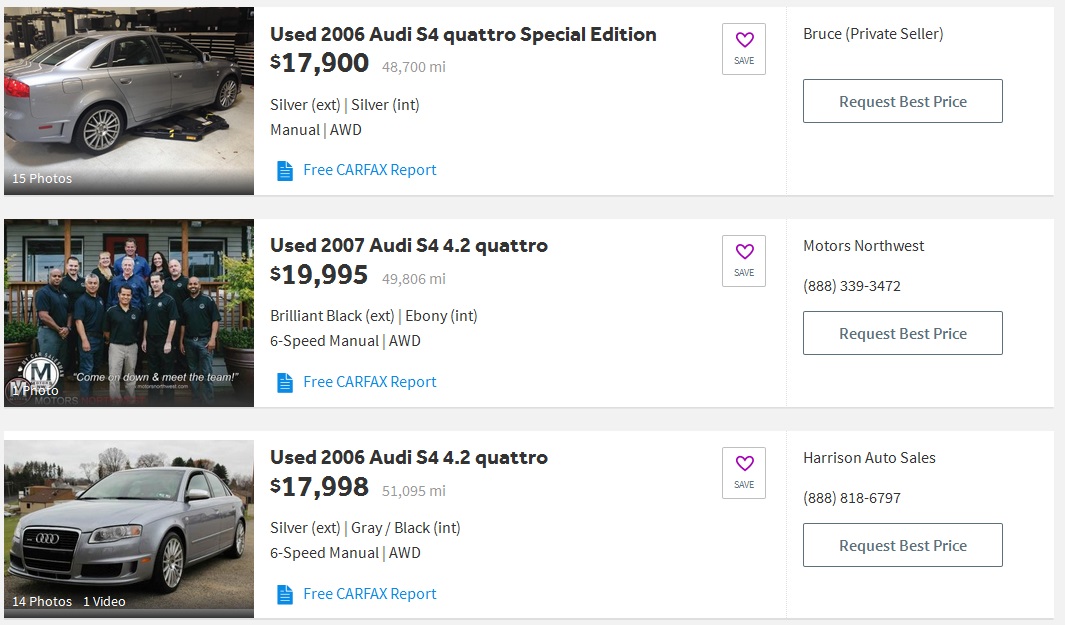Save the Harrison Auto Sales Audi listing

(744, 472)
